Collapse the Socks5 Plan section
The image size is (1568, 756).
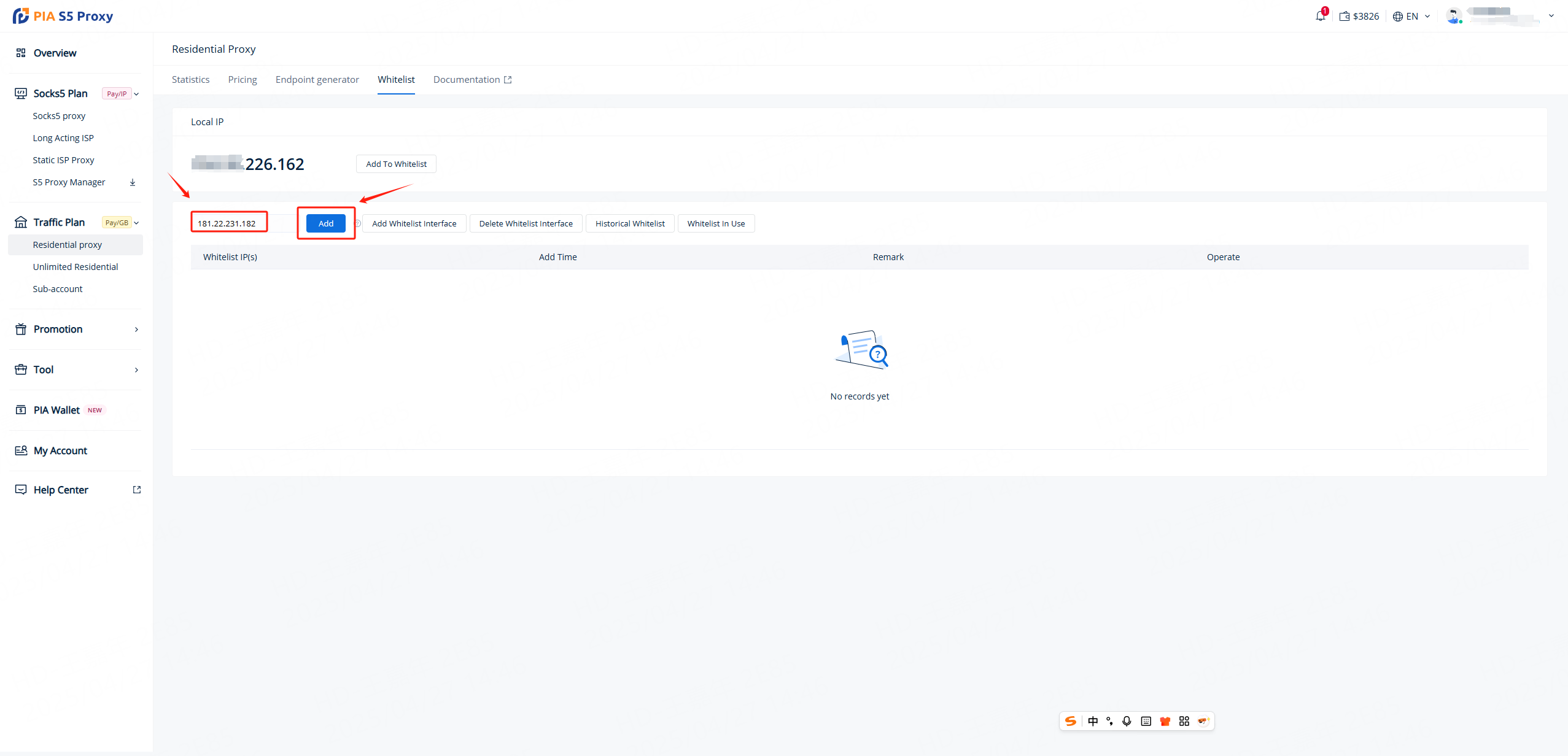click(x=136, y=94)
